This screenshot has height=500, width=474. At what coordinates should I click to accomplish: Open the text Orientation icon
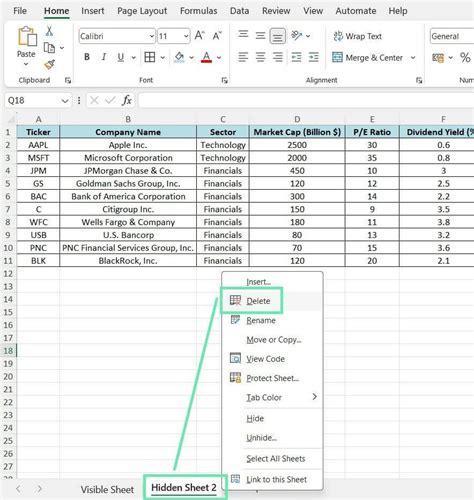click(296, 35)
